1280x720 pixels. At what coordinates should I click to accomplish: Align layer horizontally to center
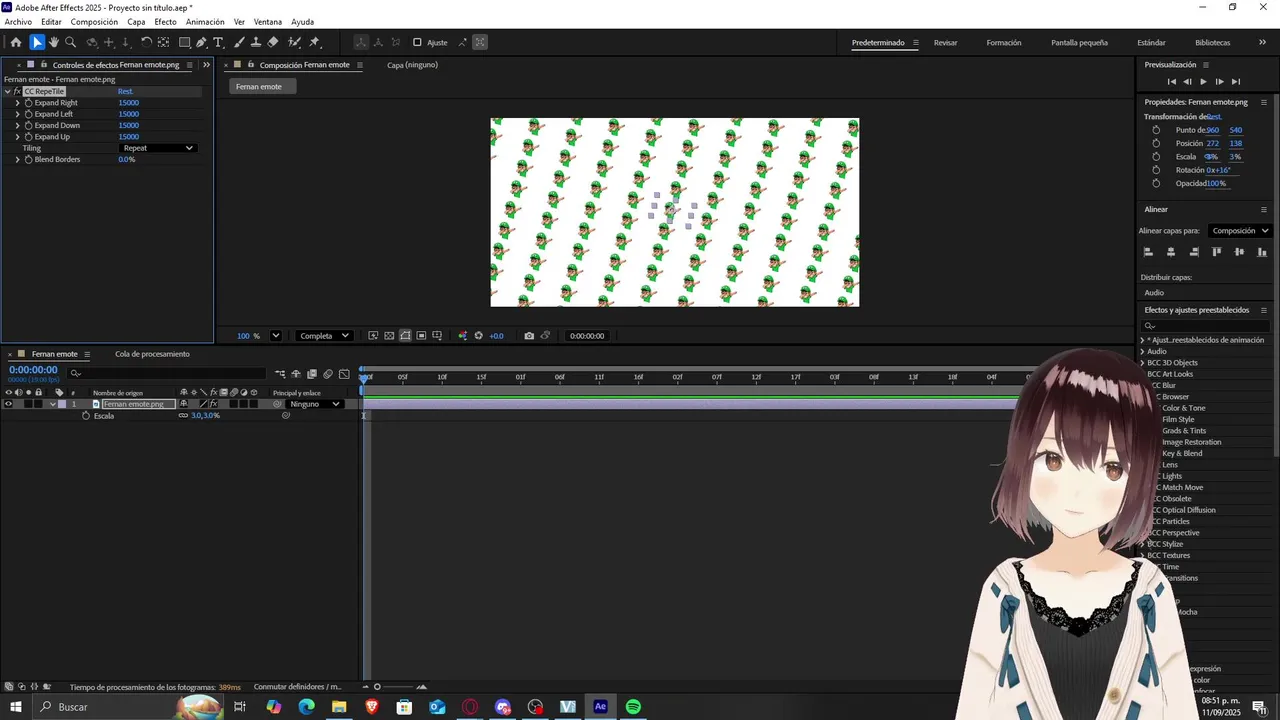coord(1171,252)
